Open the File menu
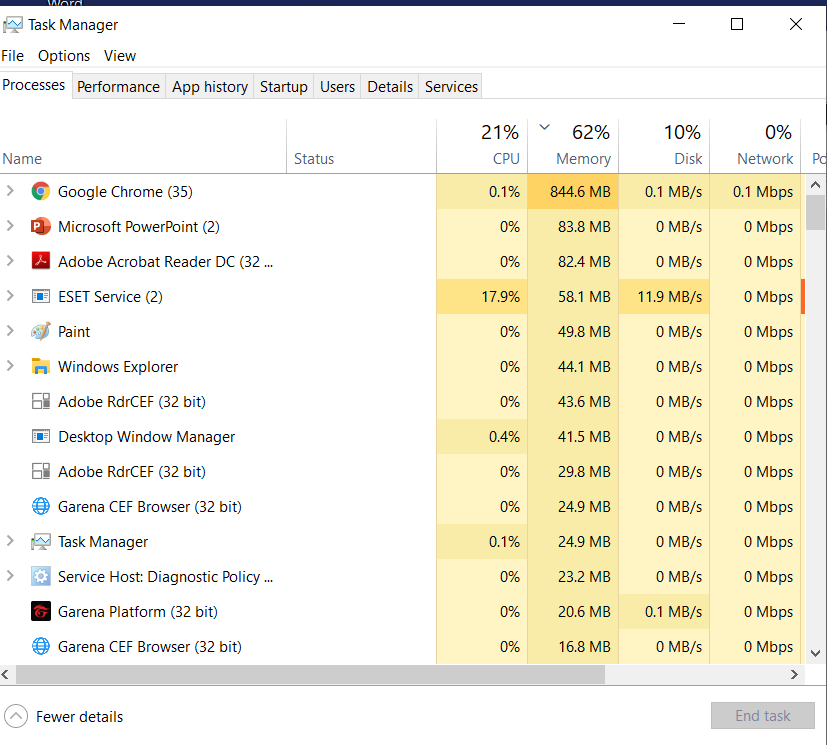The image size is (827, 745). [x=13, y=56]
